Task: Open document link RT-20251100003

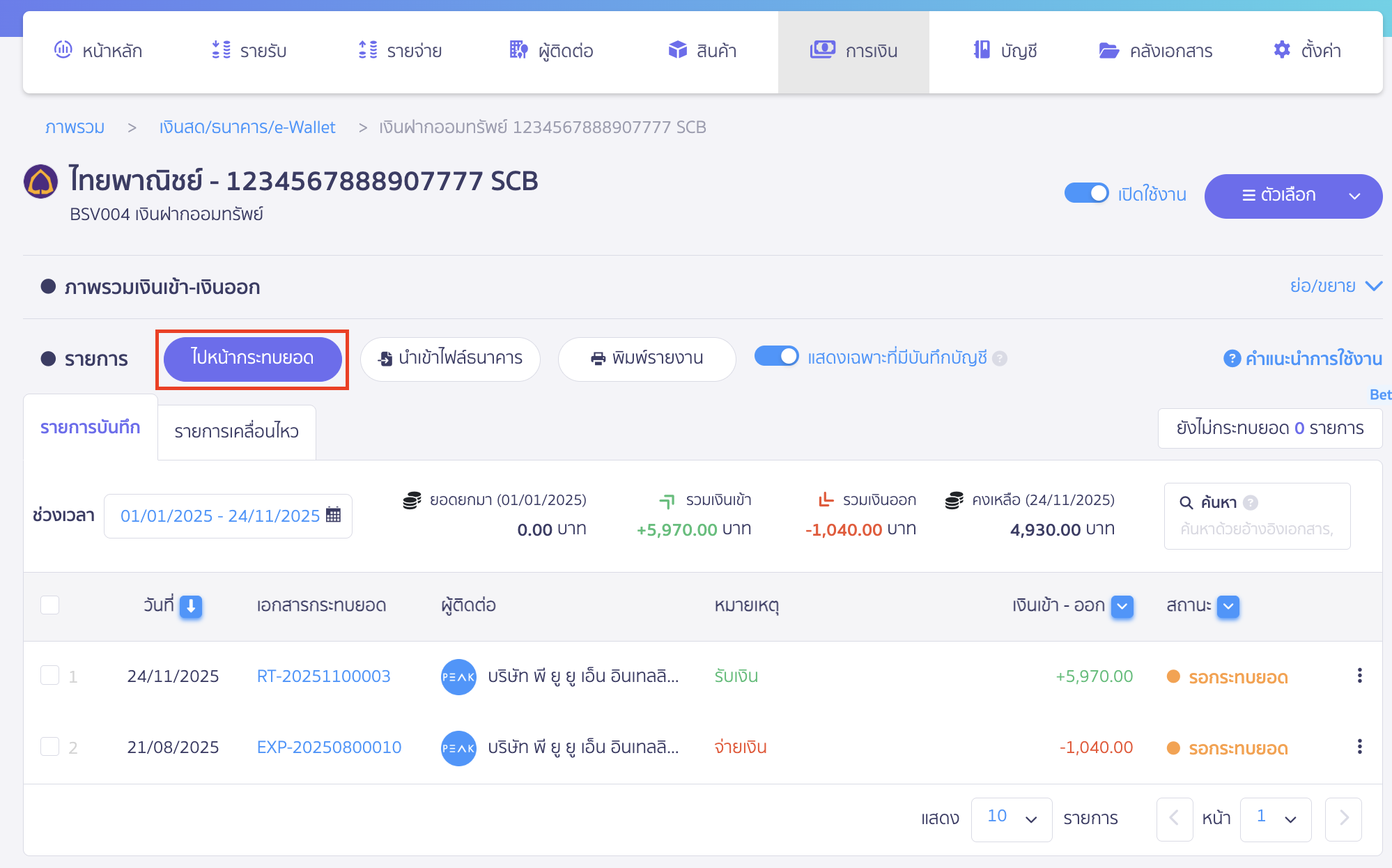Action: pos(323,676)
